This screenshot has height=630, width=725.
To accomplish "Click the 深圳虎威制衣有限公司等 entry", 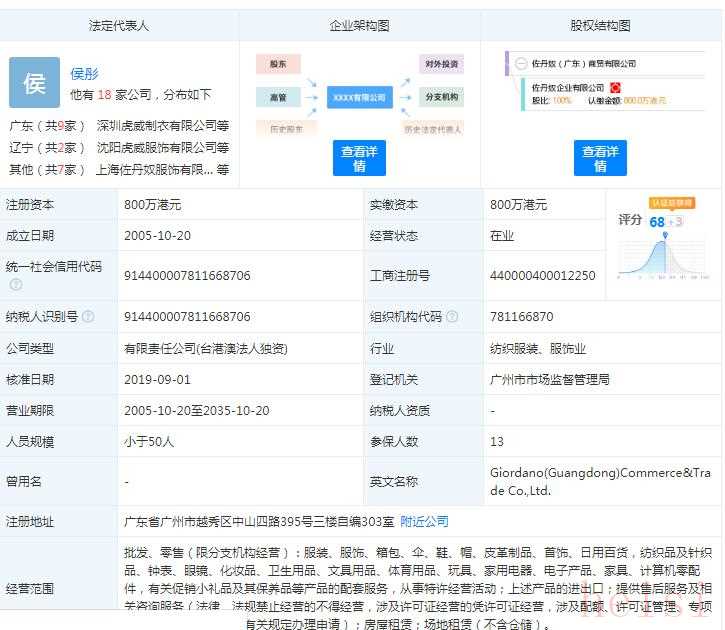I will coord(163,125).
